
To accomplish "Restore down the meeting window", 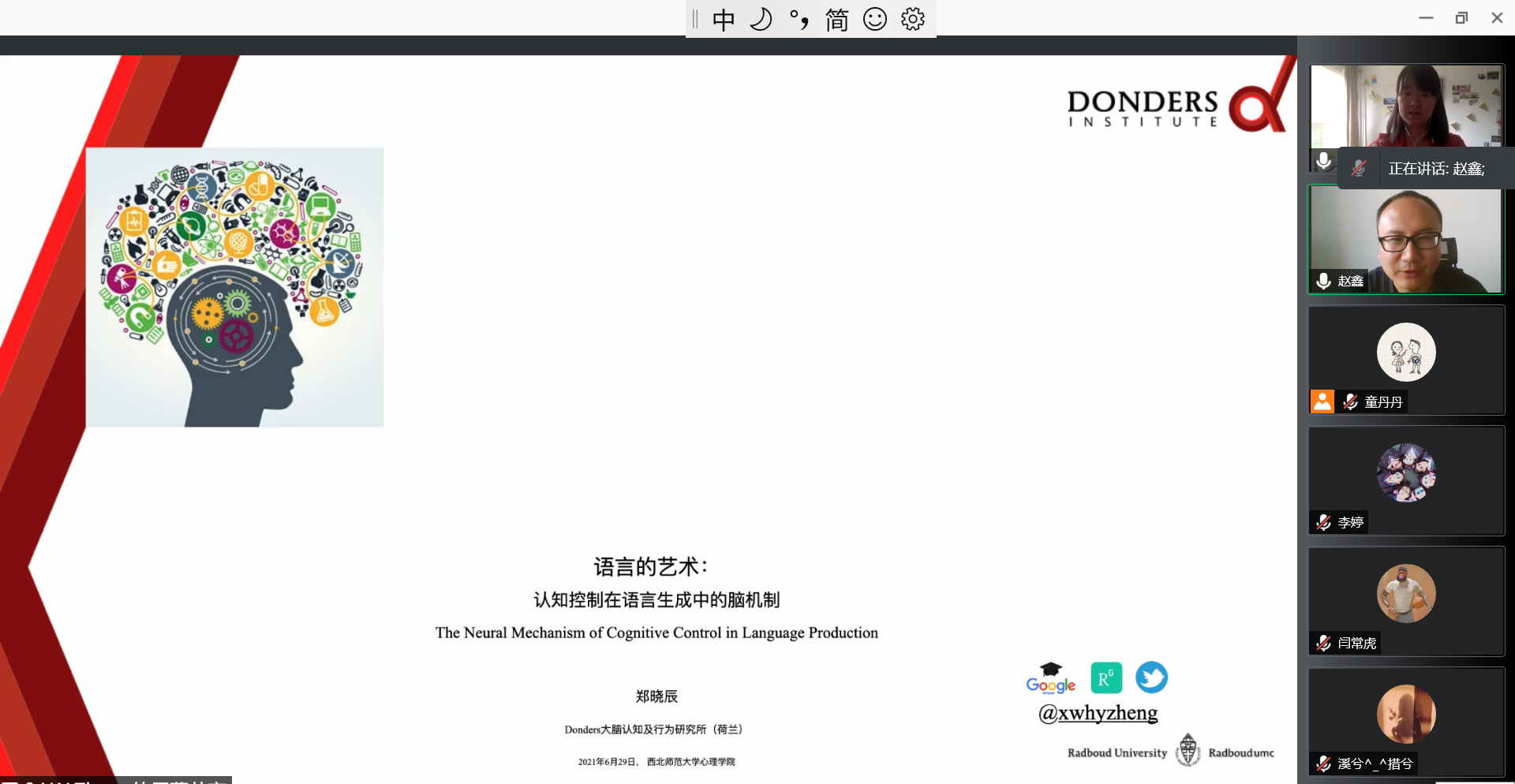I will click(1461, 18).
